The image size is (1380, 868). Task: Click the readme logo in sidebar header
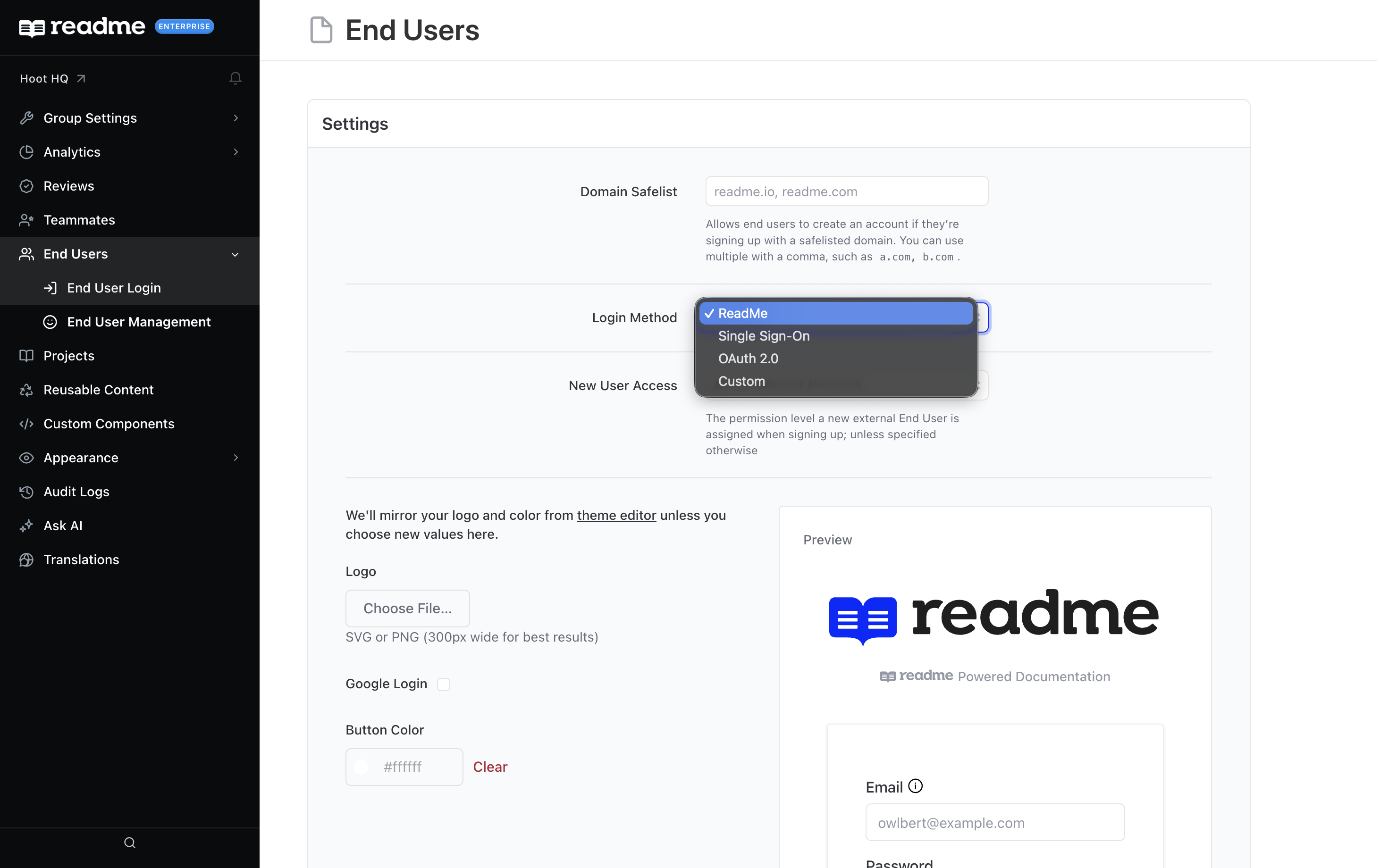coord(82,26)
